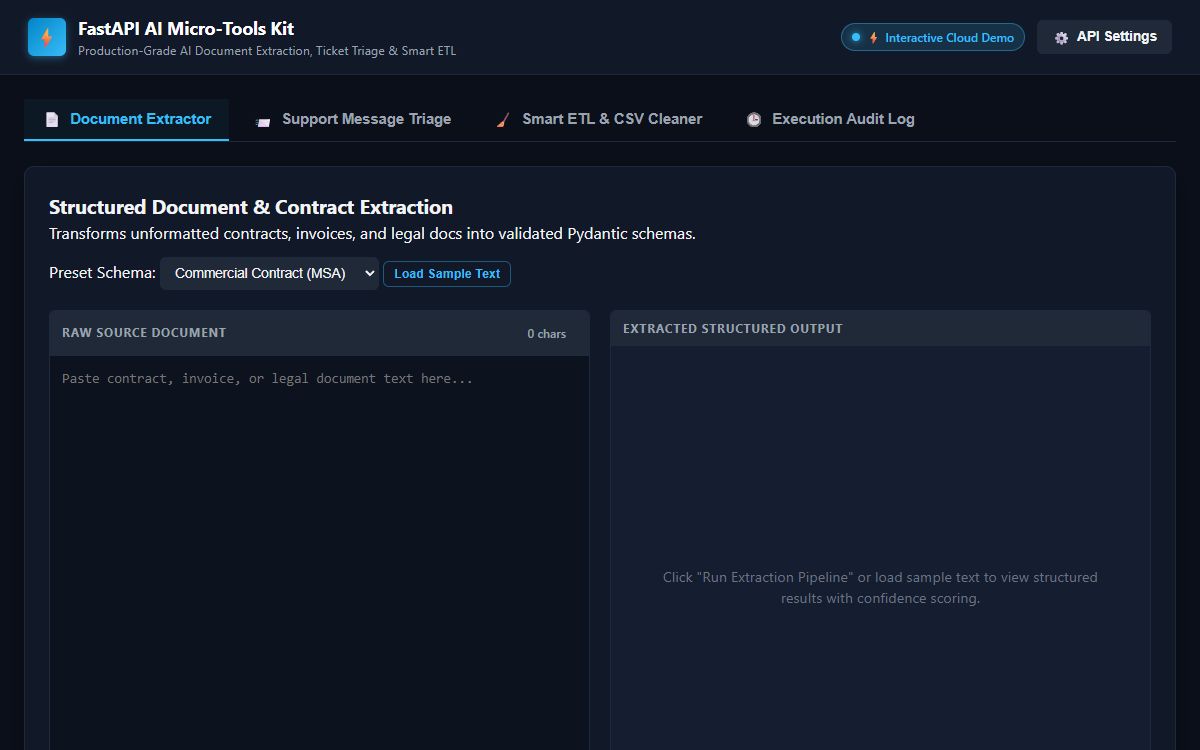Focus the raw source document text area

pos(319,552)
